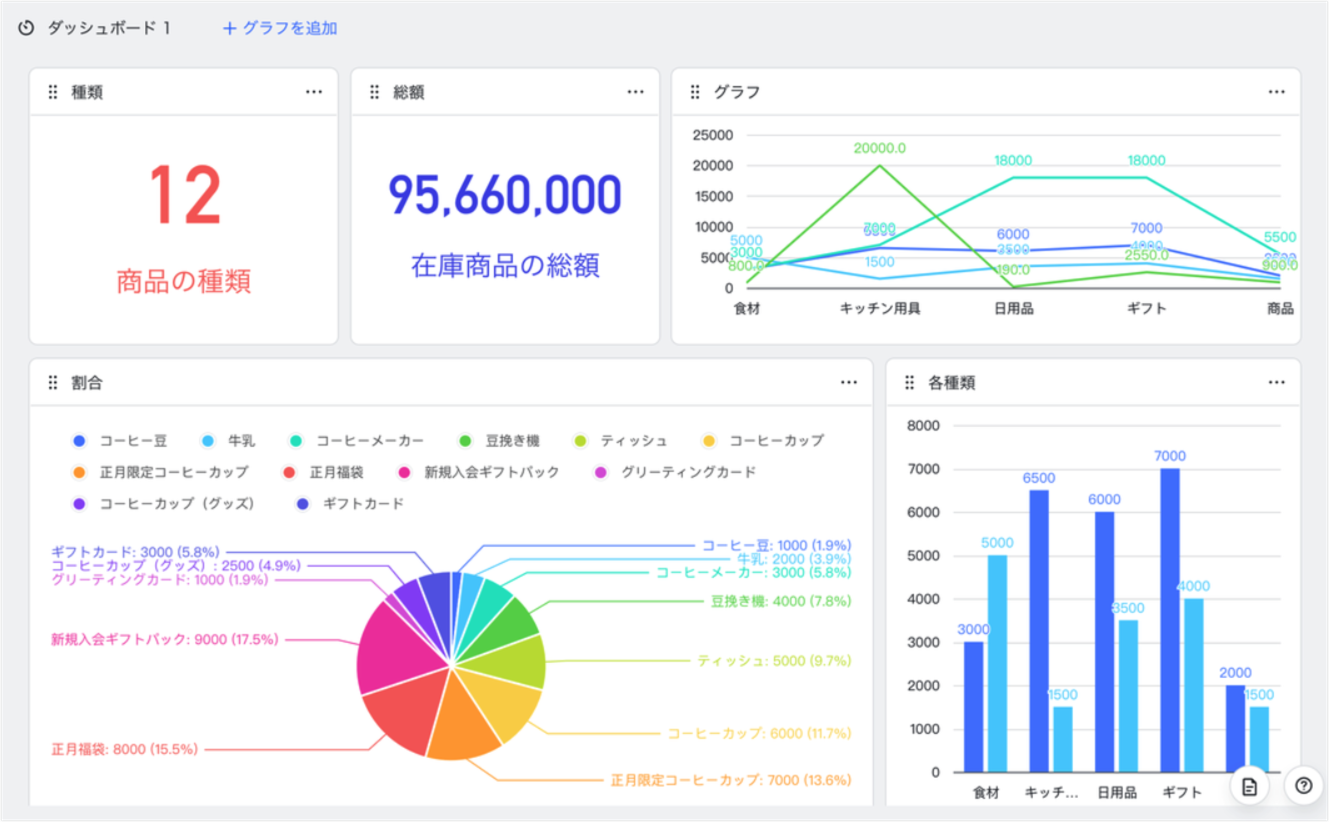Click the drag handle on 各種類 card

point(909,382)
